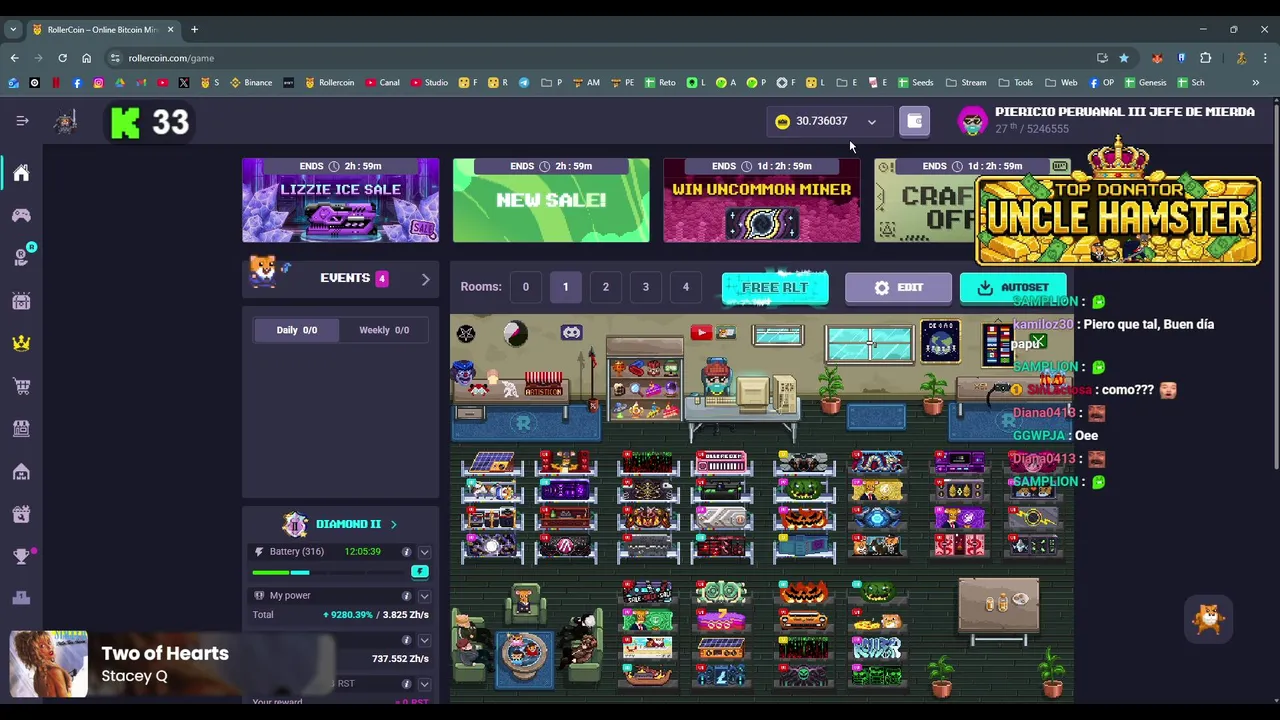This screenshot has height=720, width=1280.
Task: Open the home icon in the left sidebar
Action: tap(21, 173)
